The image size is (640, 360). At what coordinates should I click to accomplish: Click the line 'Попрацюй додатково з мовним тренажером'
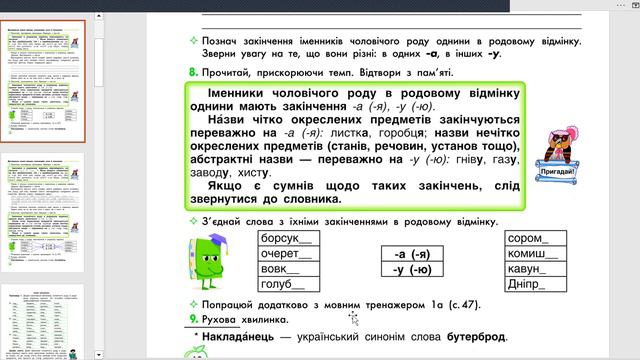[341, 305]
